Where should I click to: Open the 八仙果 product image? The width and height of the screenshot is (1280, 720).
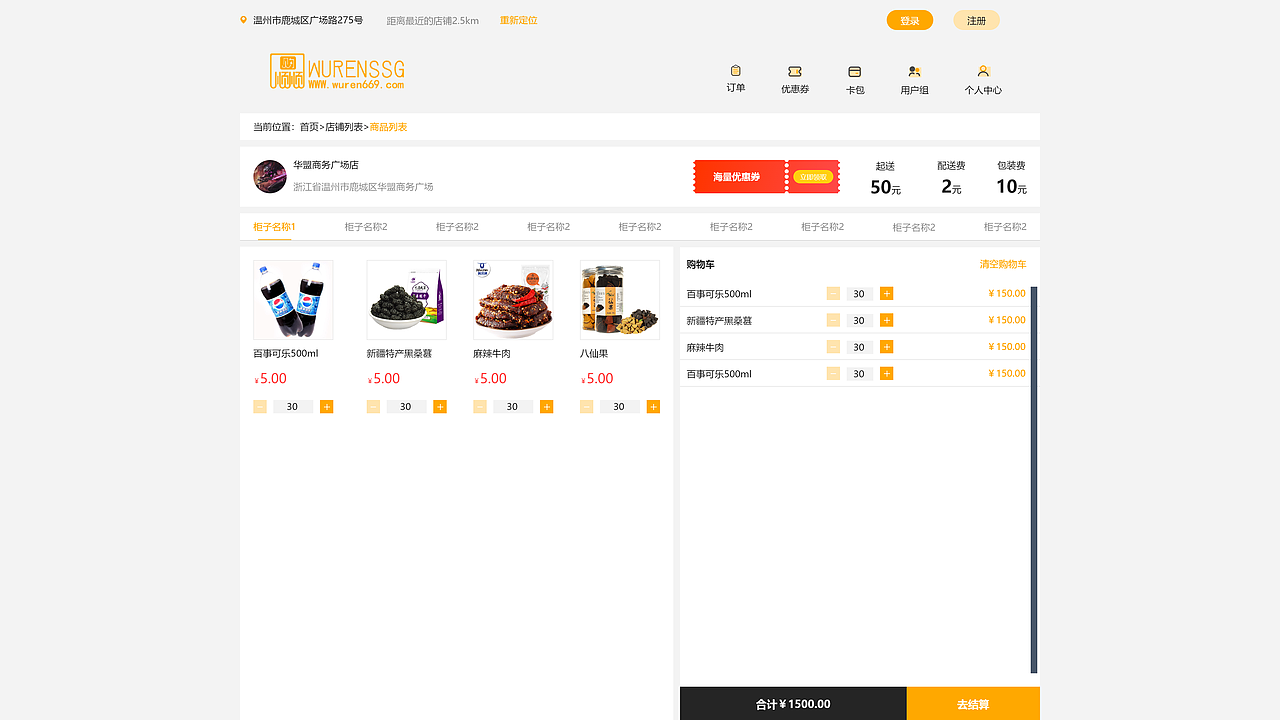(x=620, y=300)
